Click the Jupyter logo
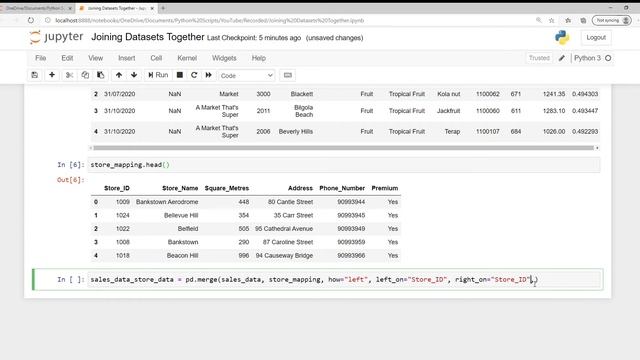 (56, 37)
